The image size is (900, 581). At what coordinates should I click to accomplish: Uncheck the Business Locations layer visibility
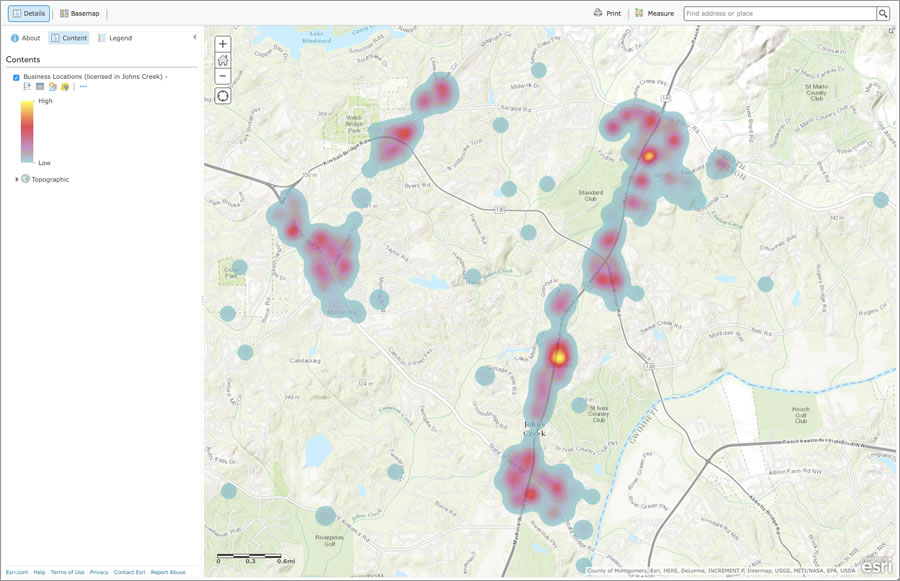pos(15,77)
